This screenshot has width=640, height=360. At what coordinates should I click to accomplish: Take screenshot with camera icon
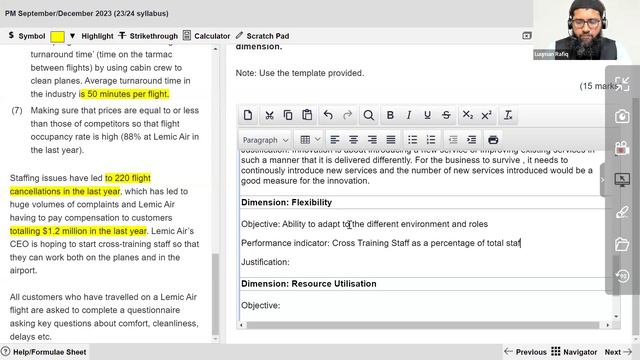[x=622, y=116]
